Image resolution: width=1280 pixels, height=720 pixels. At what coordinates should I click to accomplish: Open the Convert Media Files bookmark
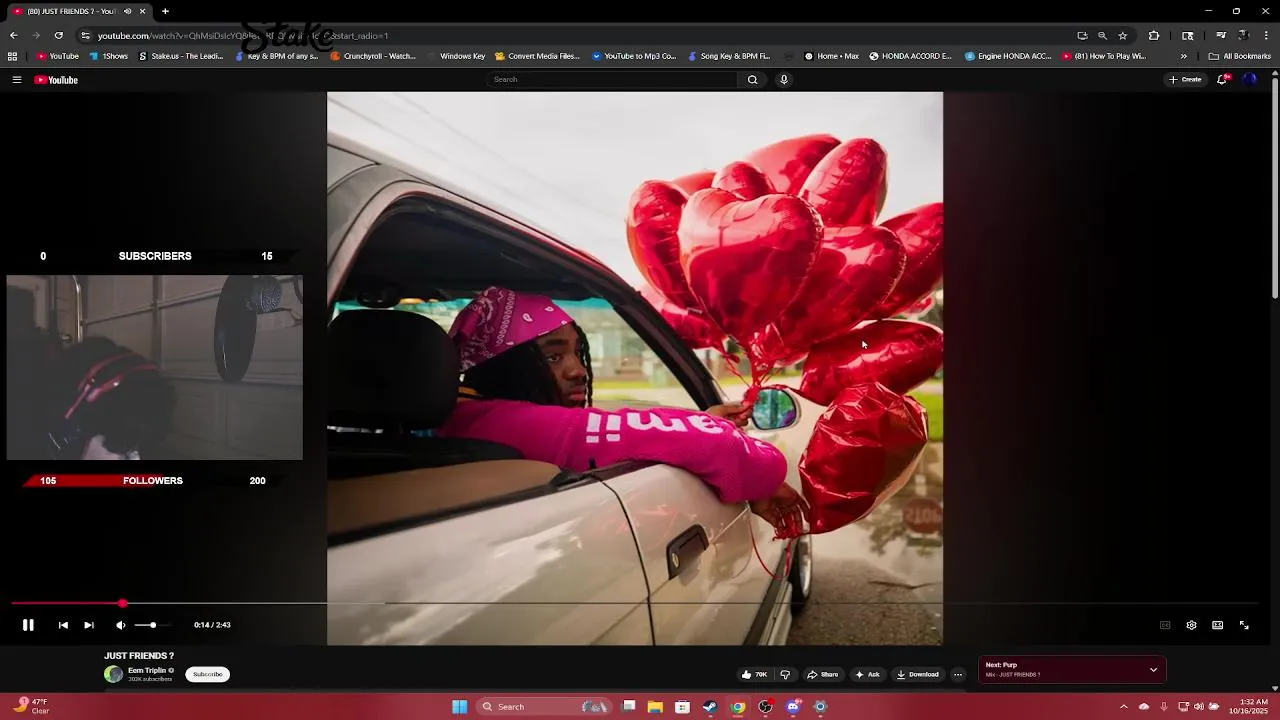click(x=538, y=56)
